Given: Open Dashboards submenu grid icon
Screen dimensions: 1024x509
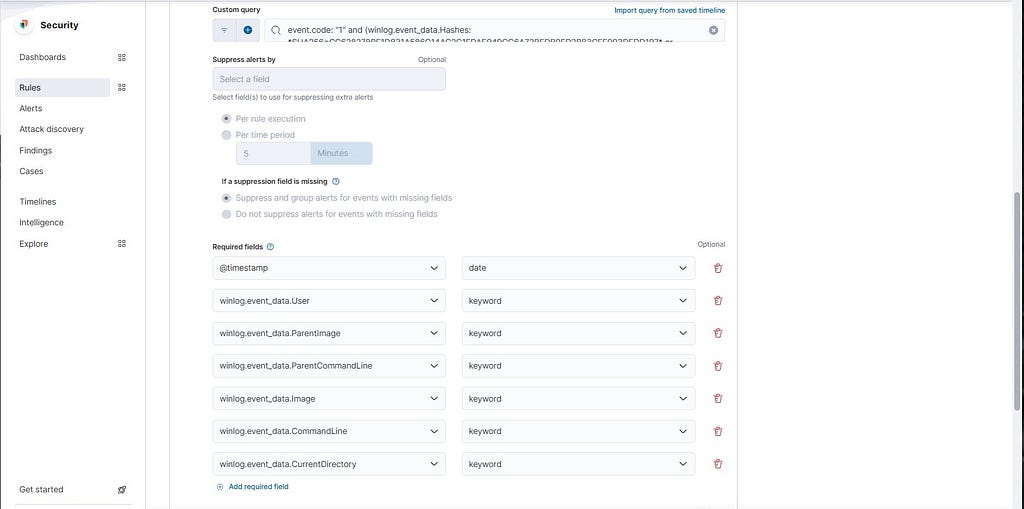Looking at the screenshot, I should click(121, 57).
